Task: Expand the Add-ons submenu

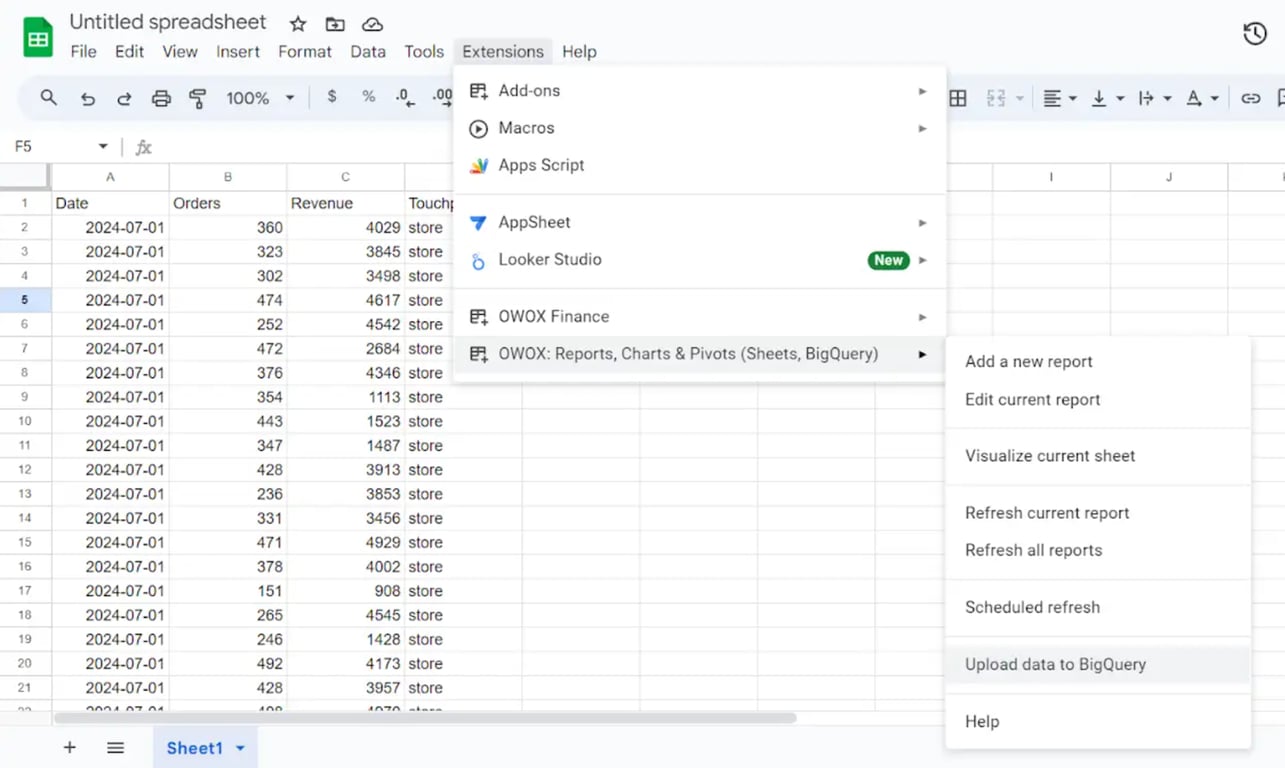Action: (700, 91)
